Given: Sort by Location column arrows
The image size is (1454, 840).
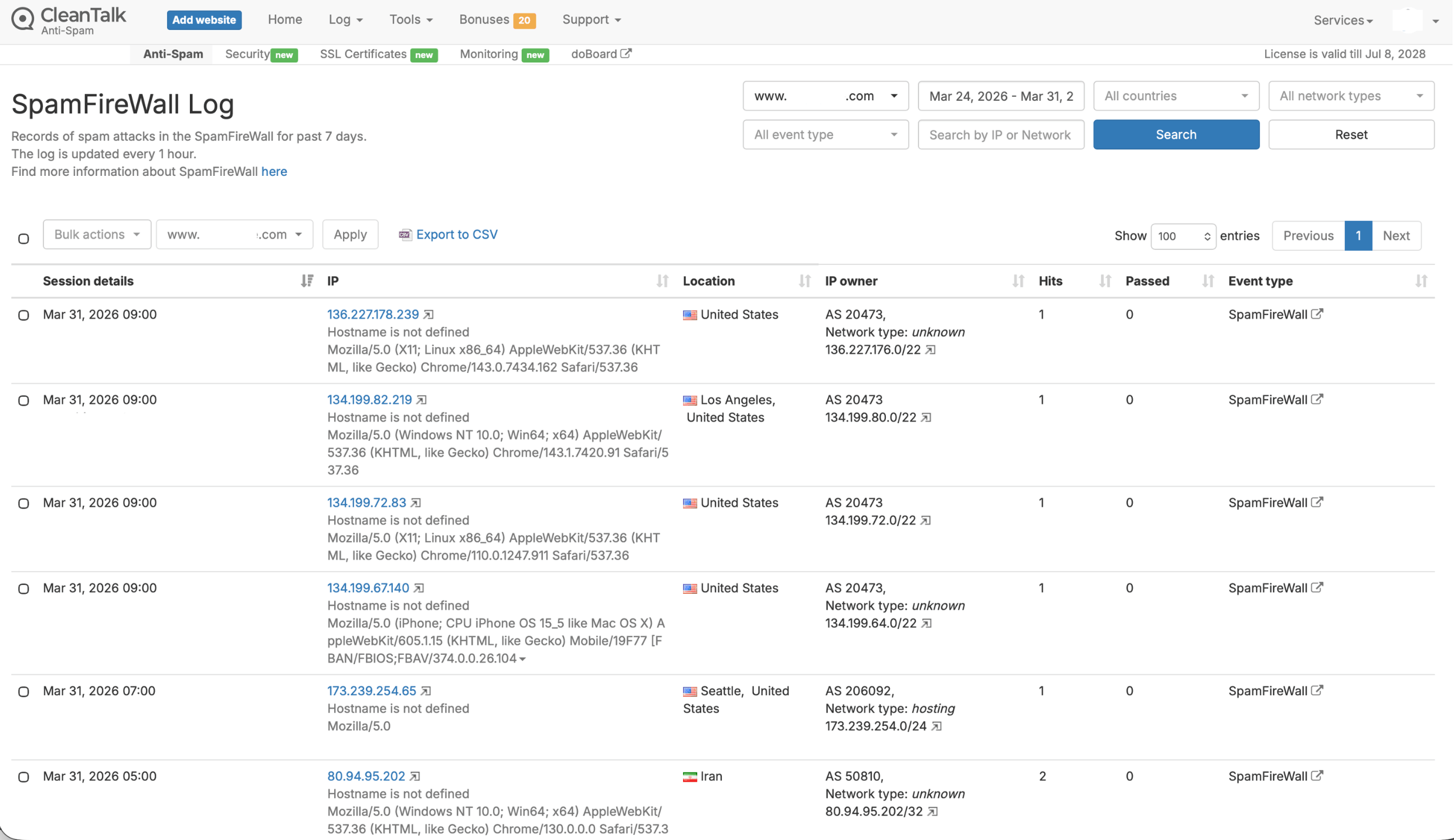Looking at the screenshot, I should [804, 281].
